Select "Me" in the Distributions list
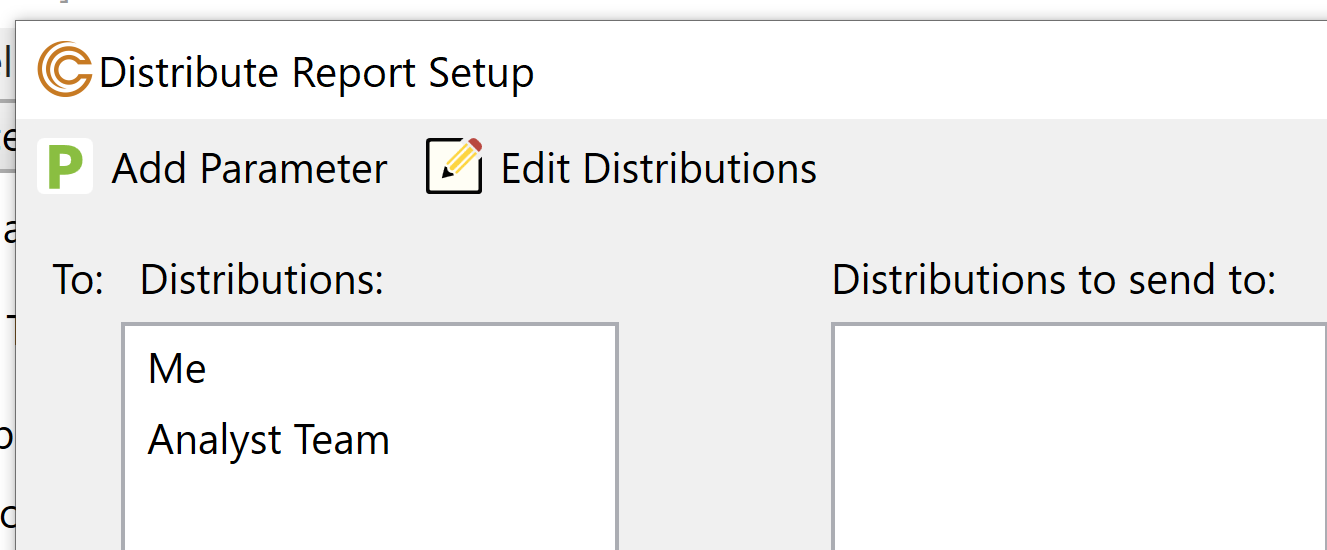Image resolution: width=1327 pixels, height=550 pixels. click(x=177, y=369)
